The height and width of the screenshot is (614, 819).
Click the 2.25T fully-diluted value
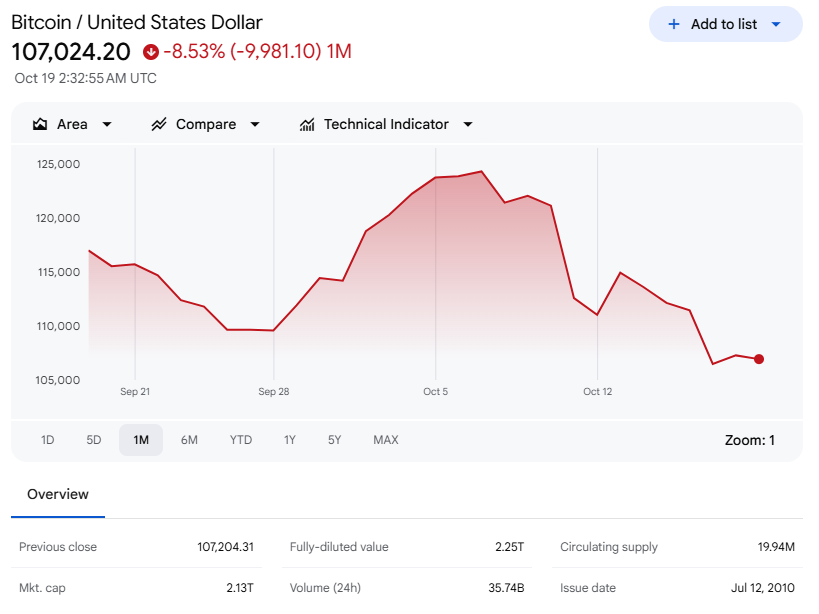click(x=510, y=547)
